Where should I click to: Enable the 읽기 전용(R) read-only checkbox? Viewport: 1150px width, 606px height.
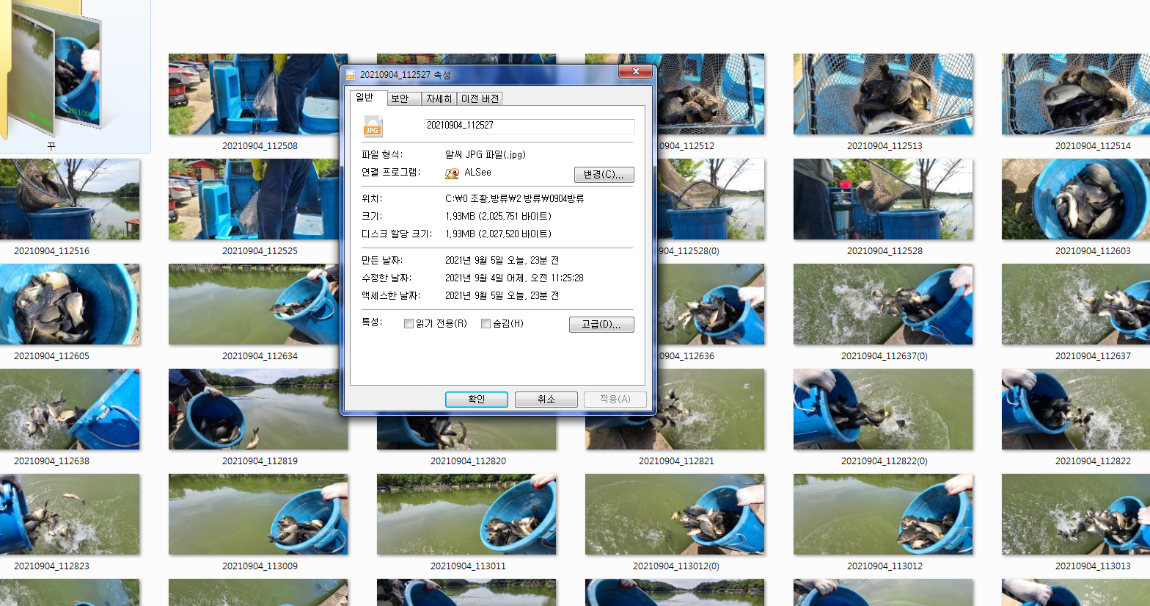(x=408, y=323)
